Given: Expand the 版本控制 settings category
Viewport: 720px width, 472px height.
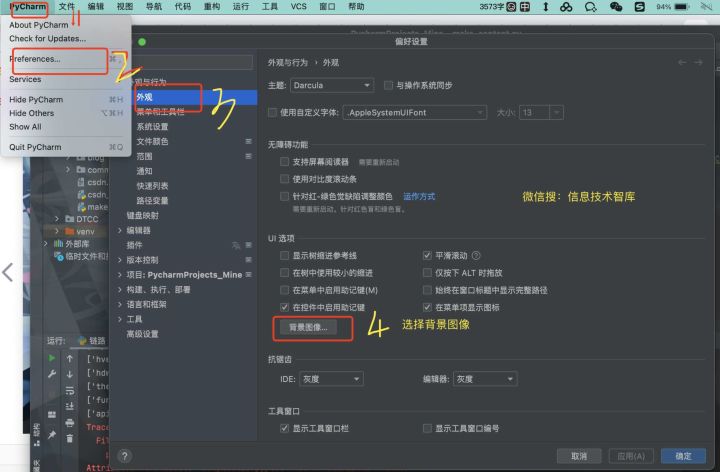Looking at the screenshot, I should click(120, 260).
